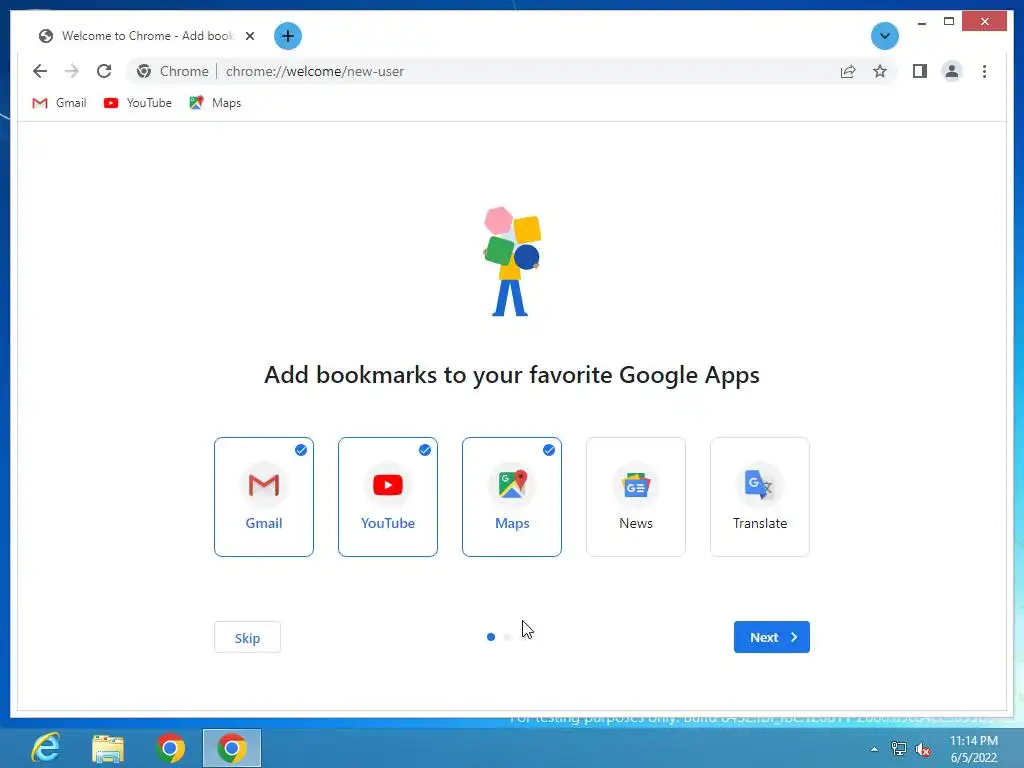The height and width of the screenshot is (768, 1024).
Task: Reload the page with refresh icon
Action: [x=104, y=71]
